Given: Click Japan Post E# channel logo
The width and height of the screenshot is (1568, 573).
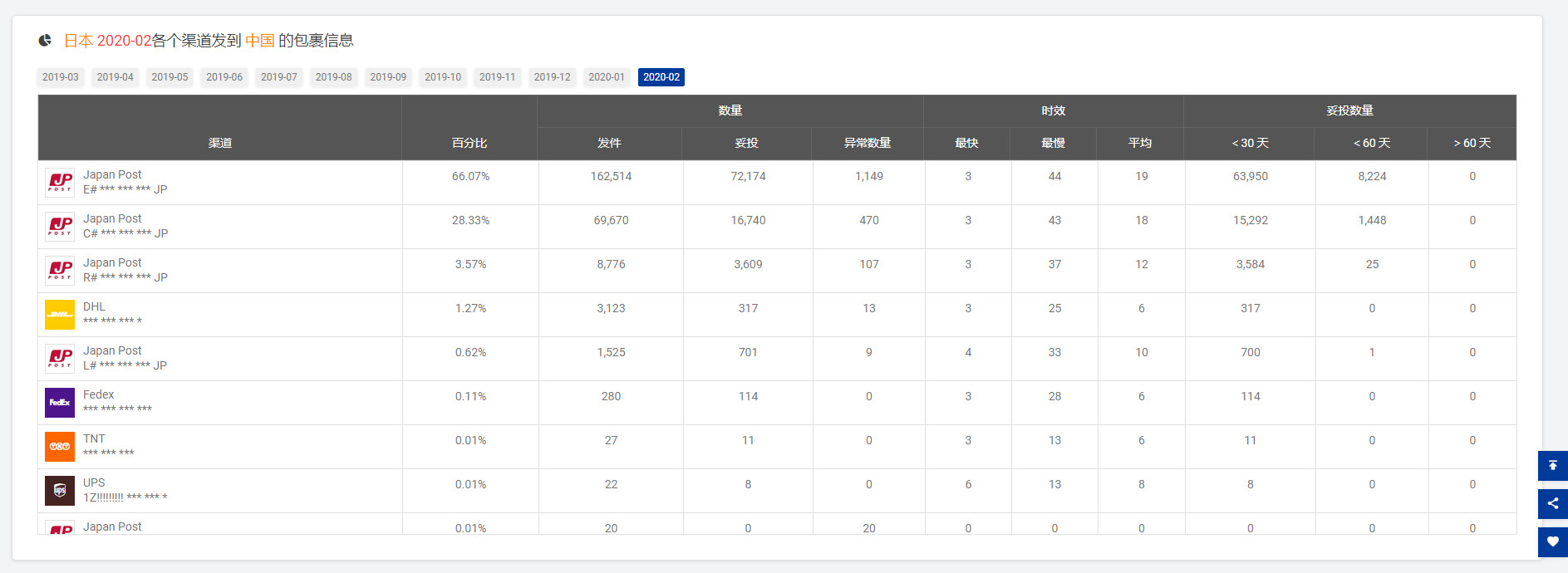Looking at the screenshot, I should [x=60, y=183].
